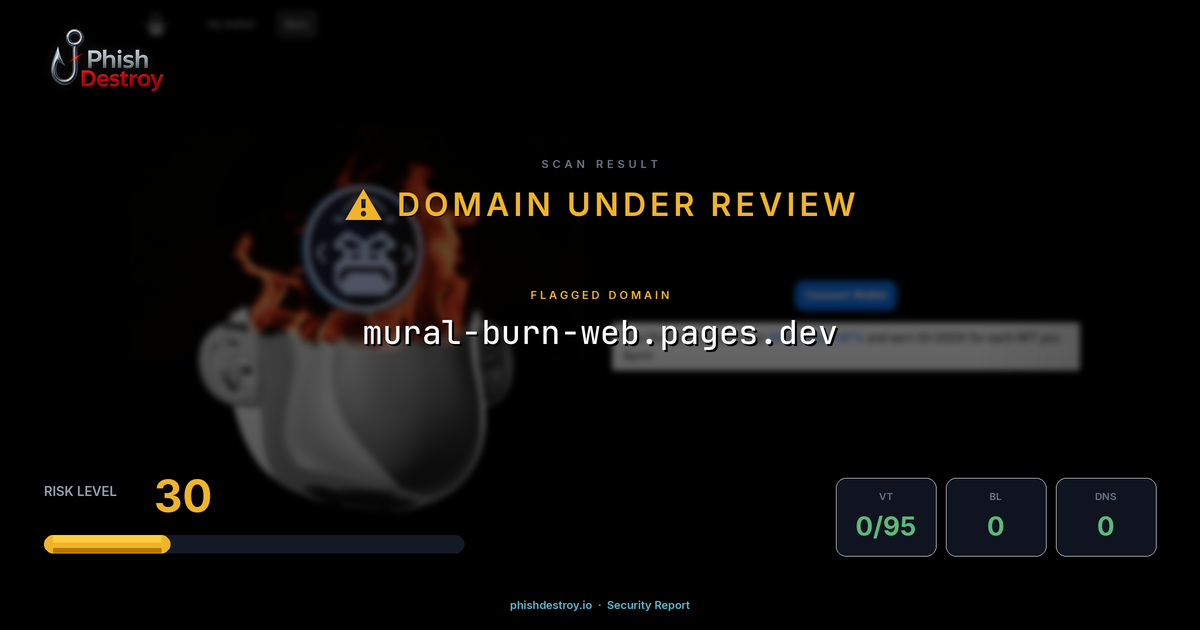
Task: Select the DNS status card showing 0
Action: tap(1106, 516)
